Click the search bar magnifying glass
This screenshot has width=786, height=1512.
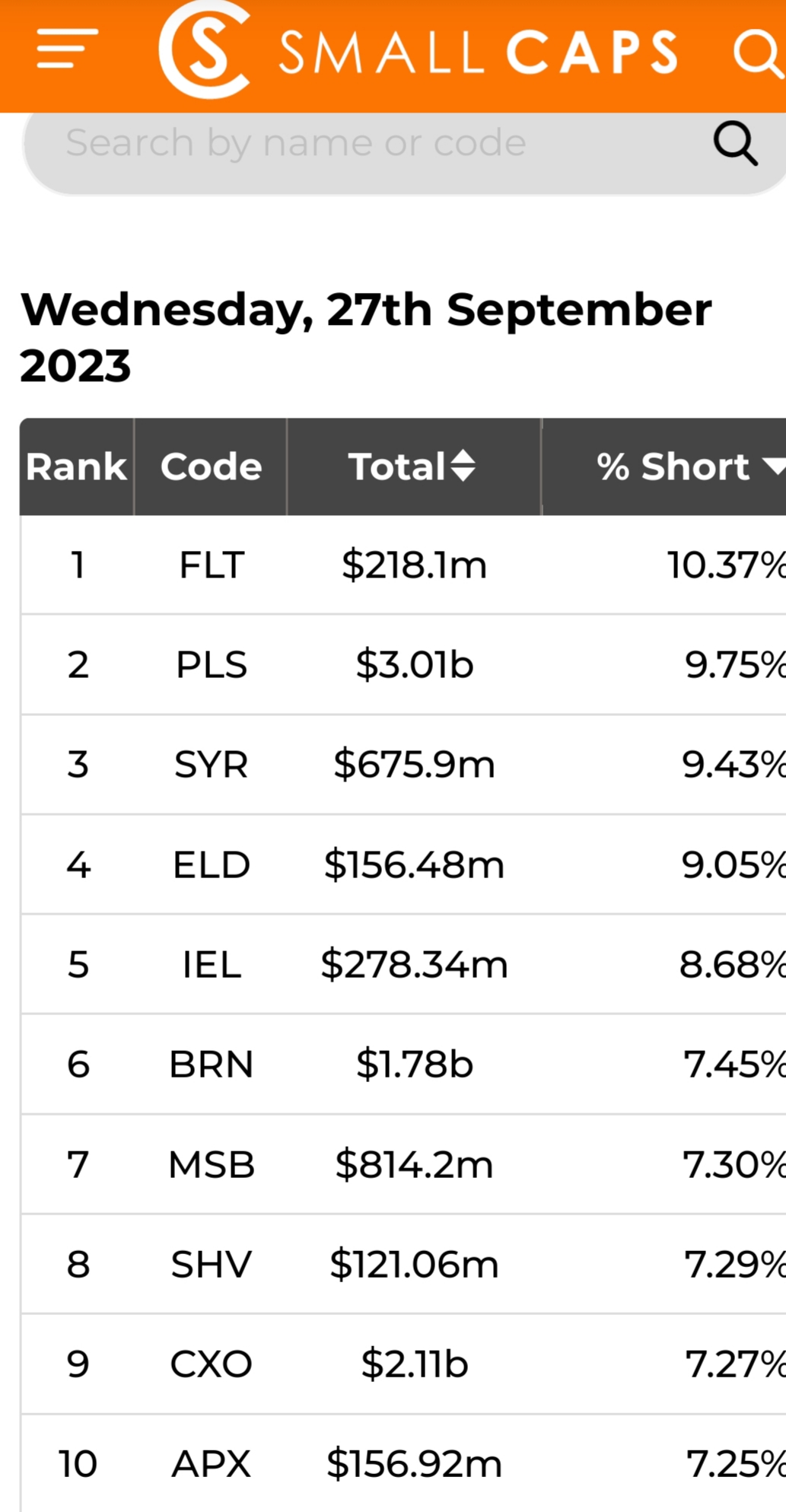pos(735,143)
